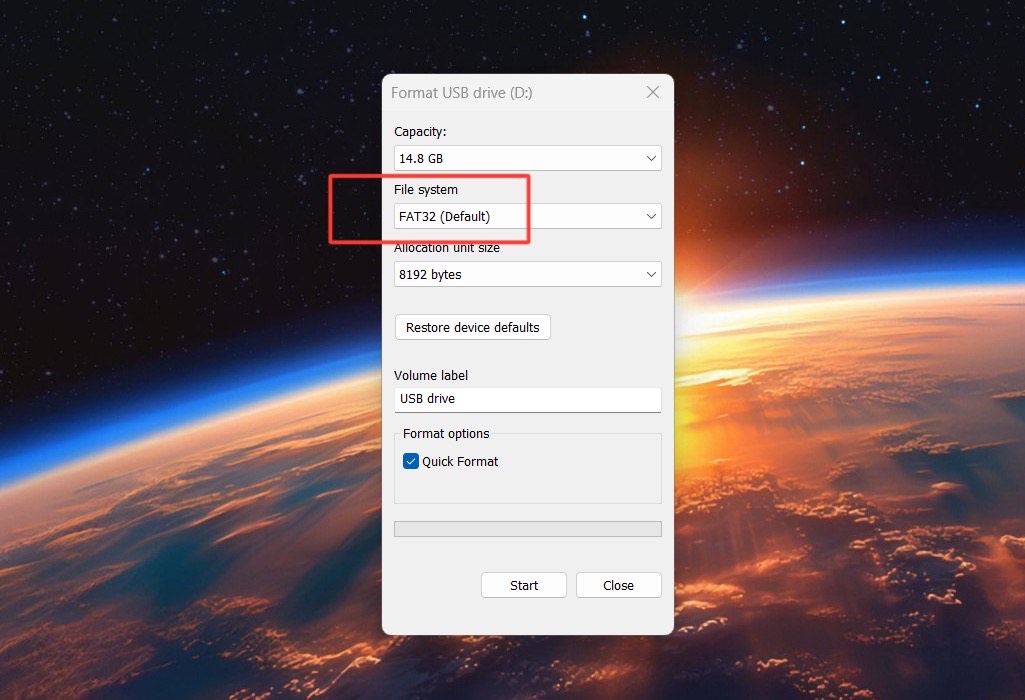
Task: Click the chevron arrow on the File system field
Action: click(x=651, y=216)
